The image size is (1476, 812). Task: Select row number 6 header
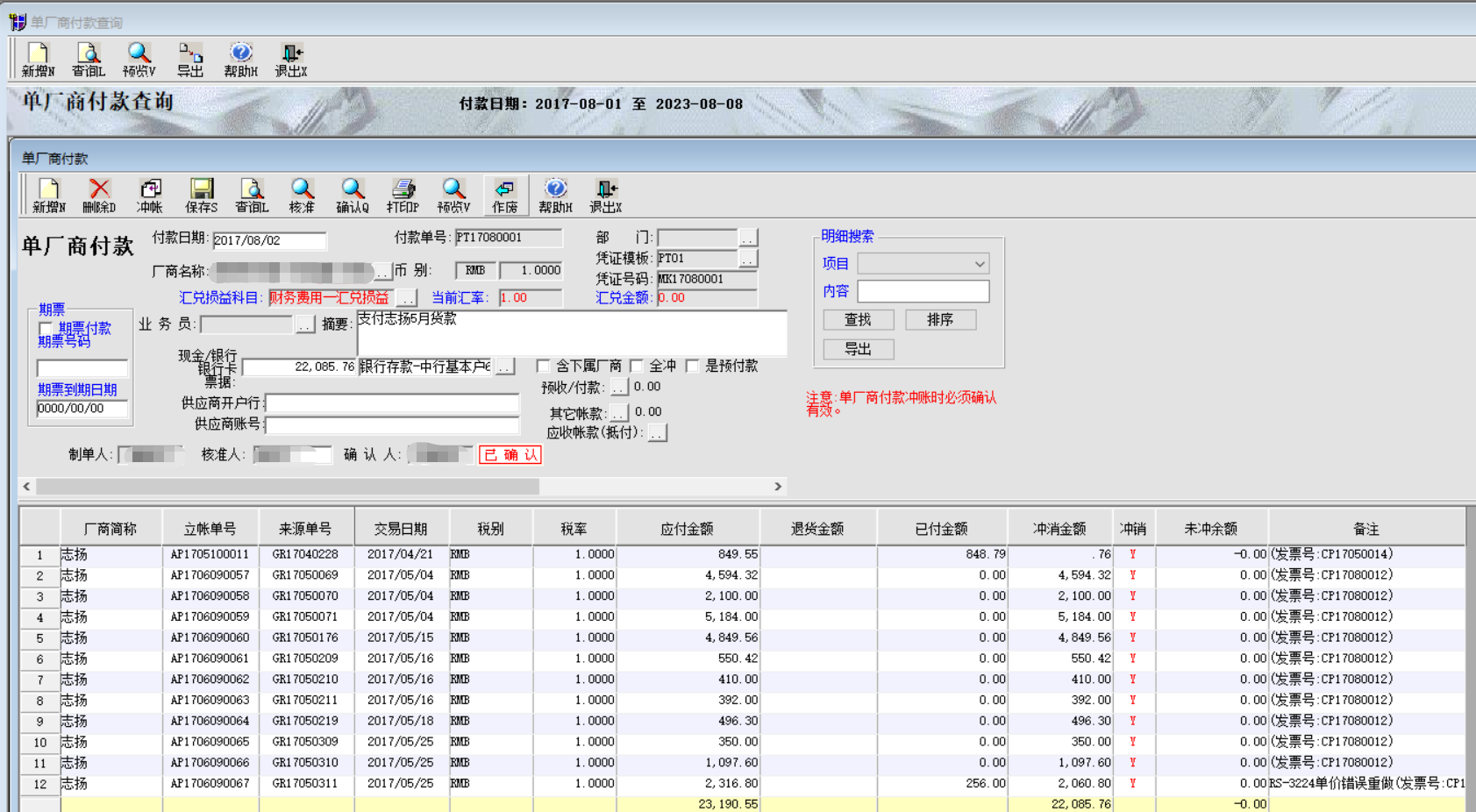[x=39, y=659]
